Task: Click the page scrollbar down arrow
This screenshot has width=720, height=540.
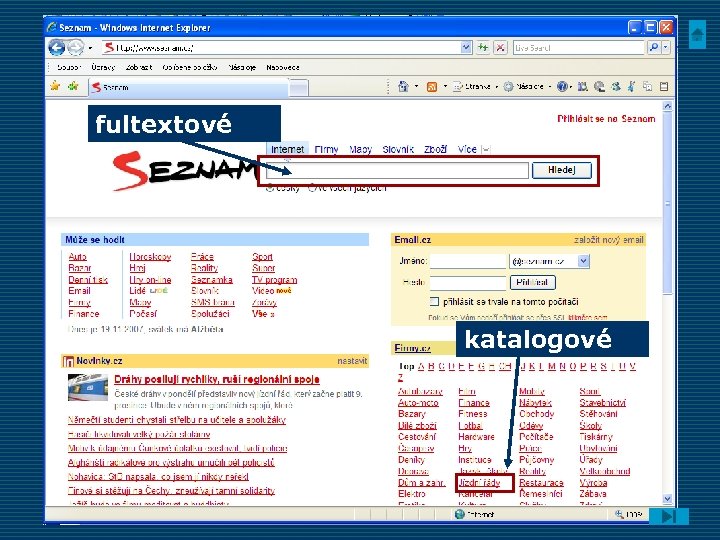Action: 667,499
